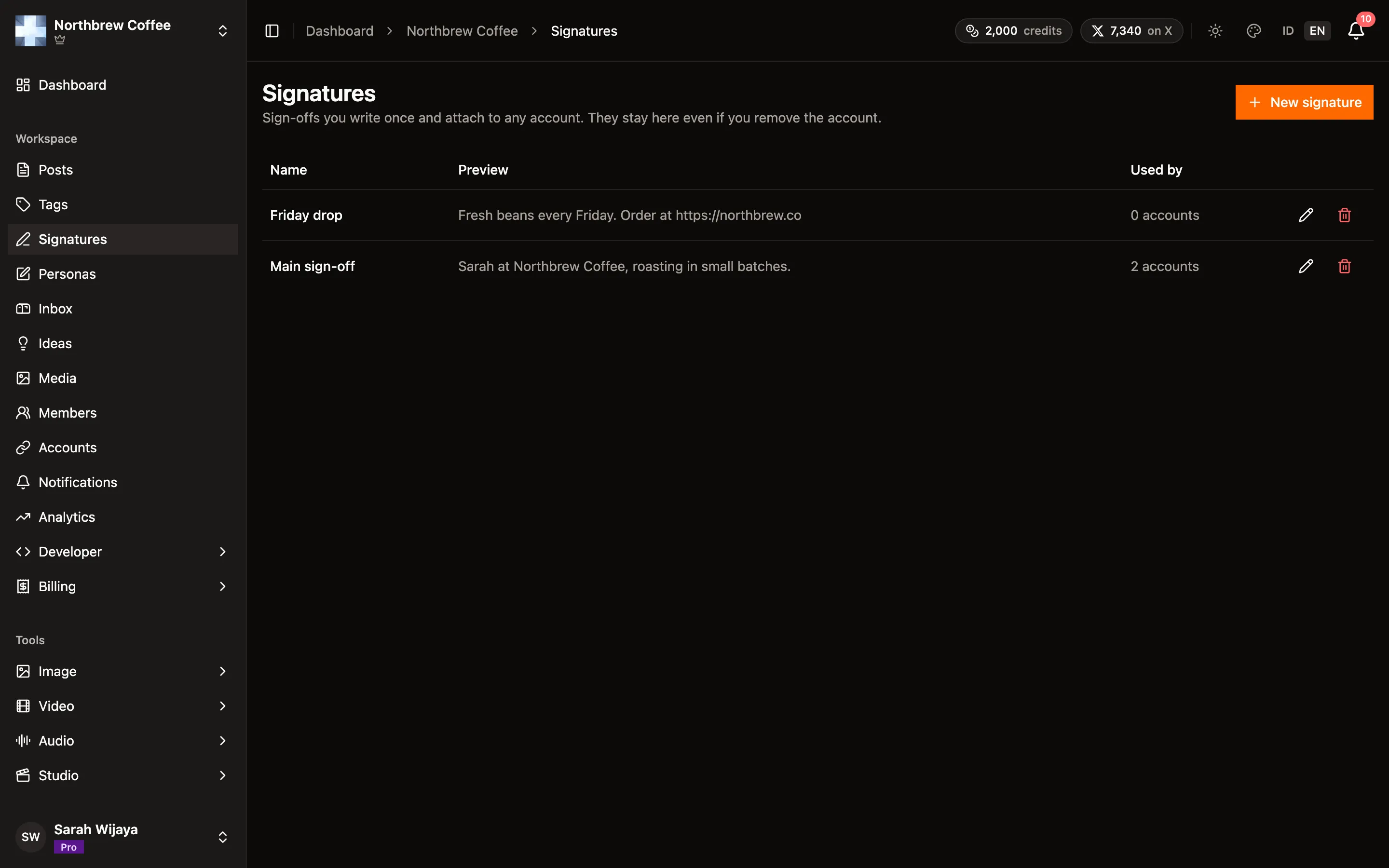Viewport: 1389px width, 868px height.
Task: Go to Posts in sidebar
Action: click(x=123, y=170)
